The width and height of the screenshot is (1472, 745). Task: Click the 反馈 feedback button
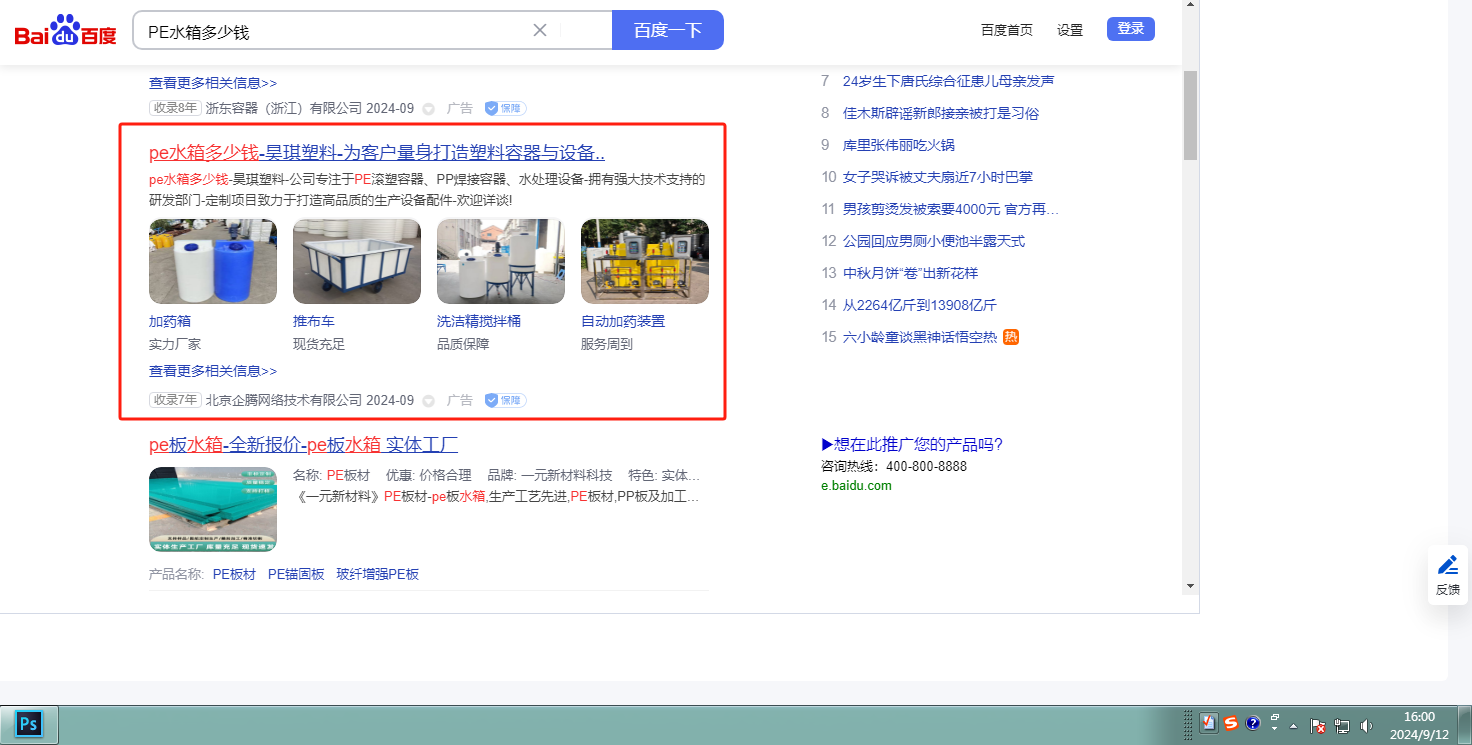point(1448,575)
